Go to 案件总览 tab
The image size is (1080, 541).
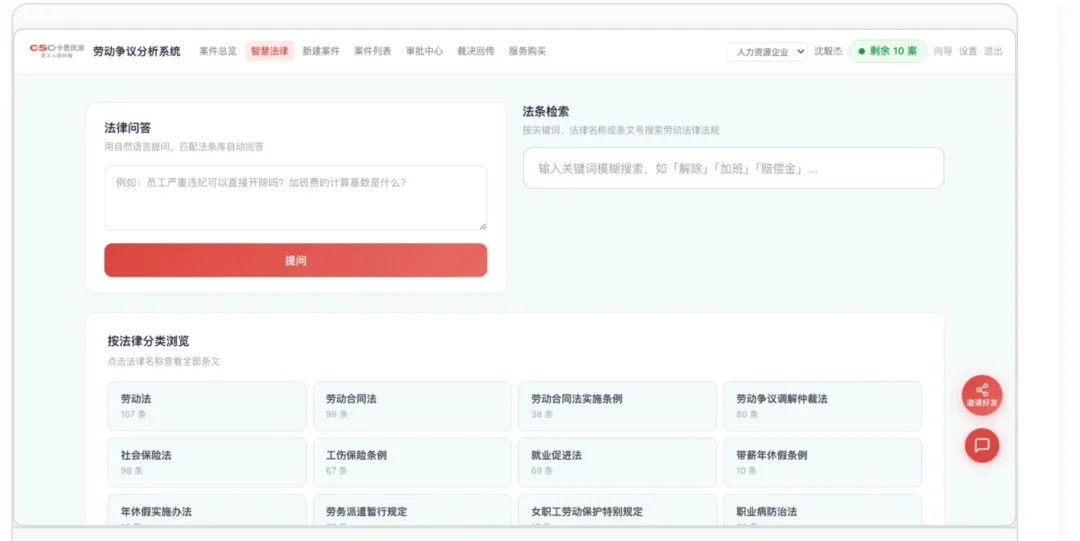click(x=218, y=51)
